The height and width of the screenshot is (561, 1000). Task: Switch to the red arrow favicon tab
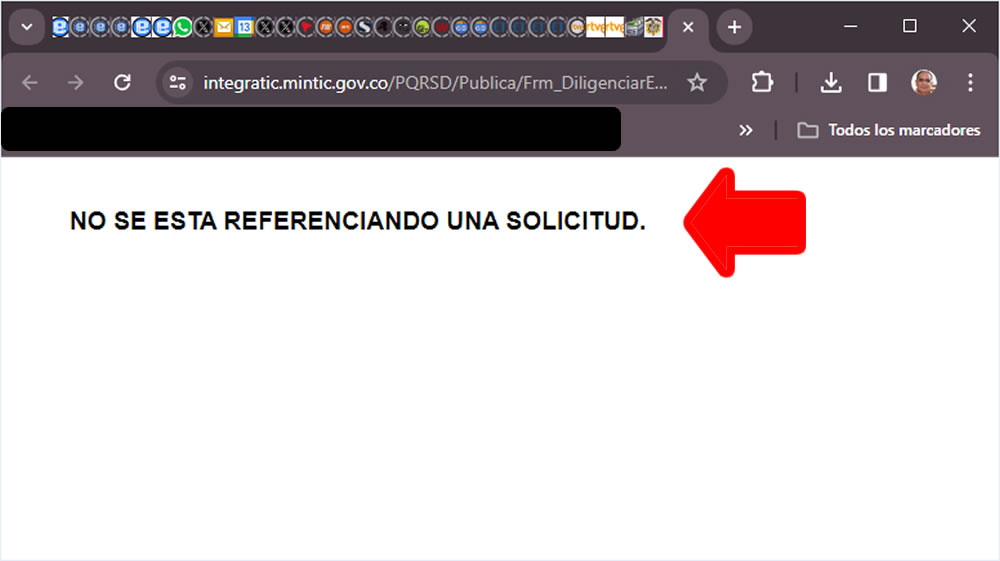point(305,27)
